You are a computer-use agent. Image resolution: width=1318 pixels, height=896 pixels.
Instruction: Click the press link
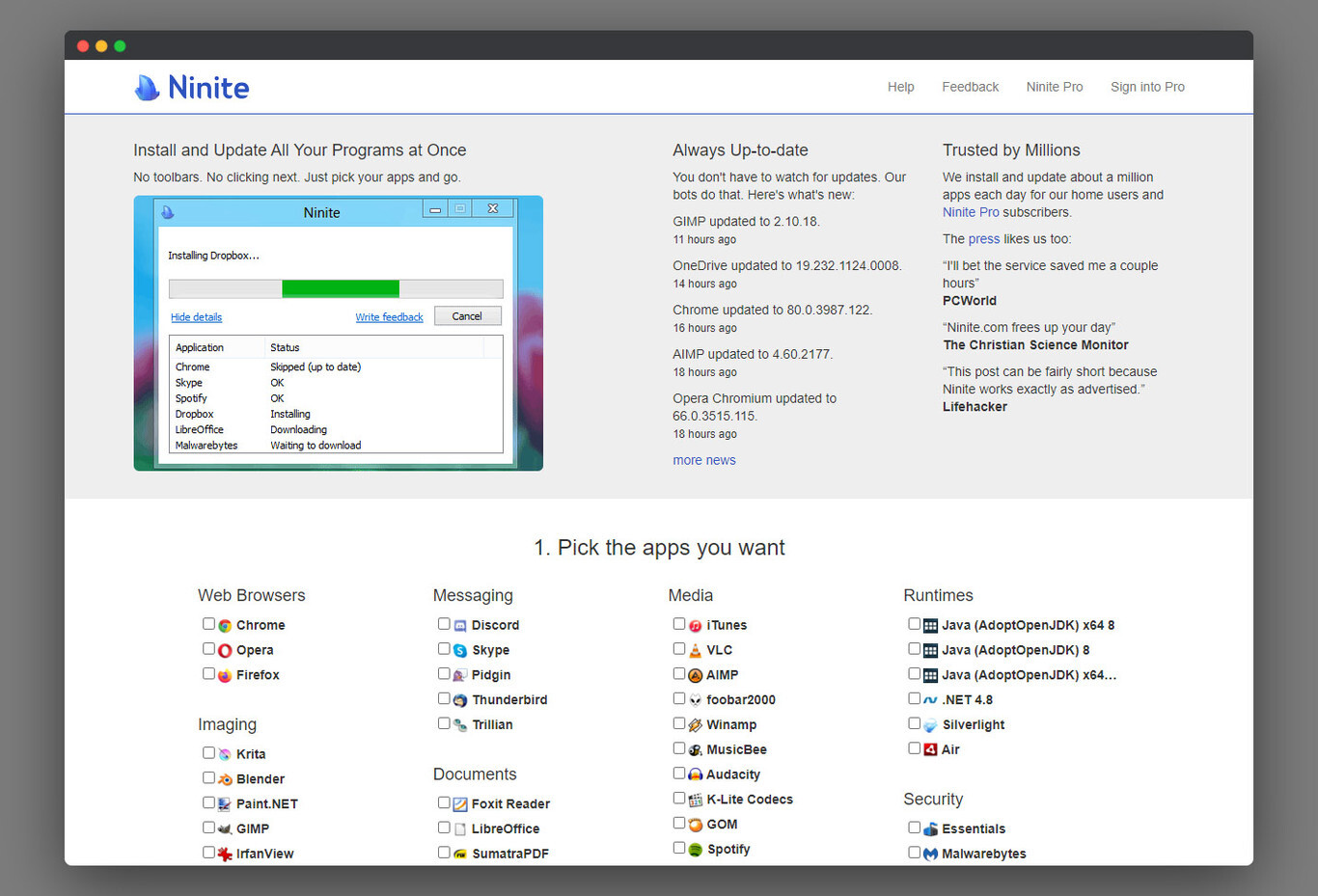(x=984, y=238)
